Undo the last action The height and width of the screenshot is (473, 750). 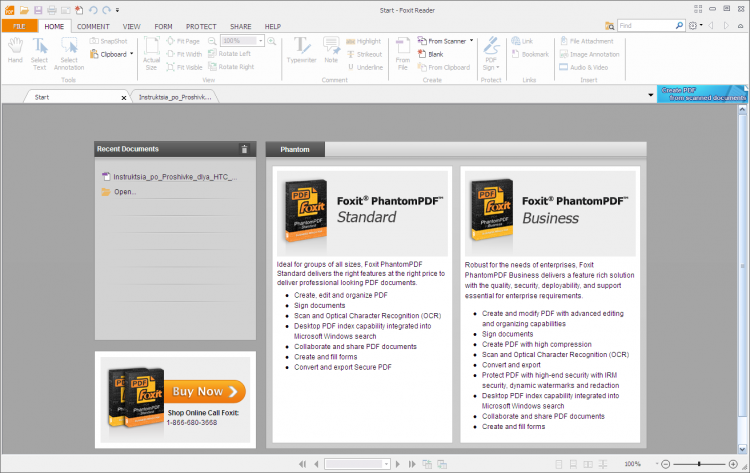(x=93, y=10)
